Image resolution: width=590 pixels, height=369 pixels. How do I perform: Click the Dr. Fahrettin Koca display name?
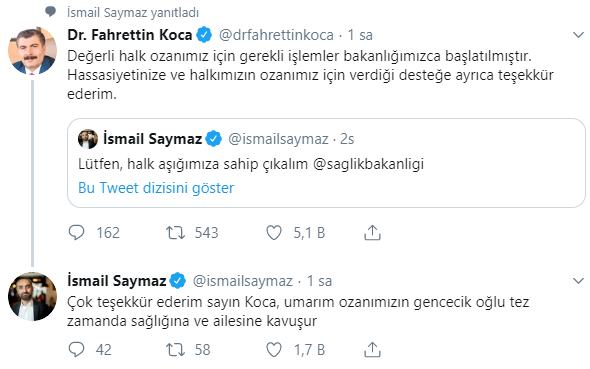point(129,35)
